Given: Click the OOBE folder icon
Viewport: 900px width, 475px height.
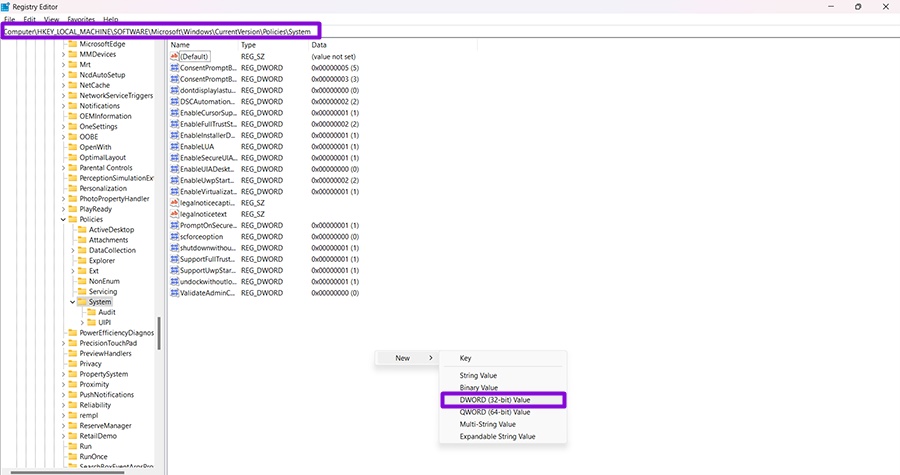Looking at the screenshot, I should (x=73, y=137).
